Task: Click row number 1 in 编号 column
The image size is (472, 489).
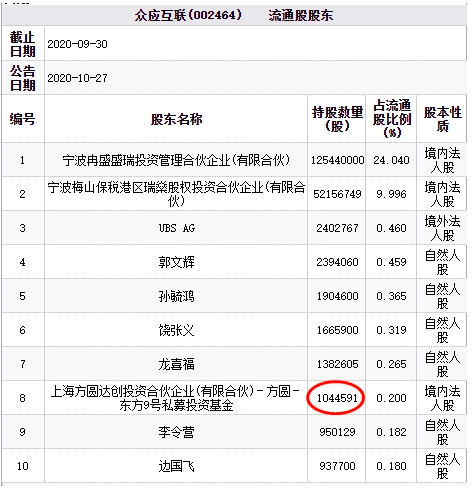Action: click(22, 160)
